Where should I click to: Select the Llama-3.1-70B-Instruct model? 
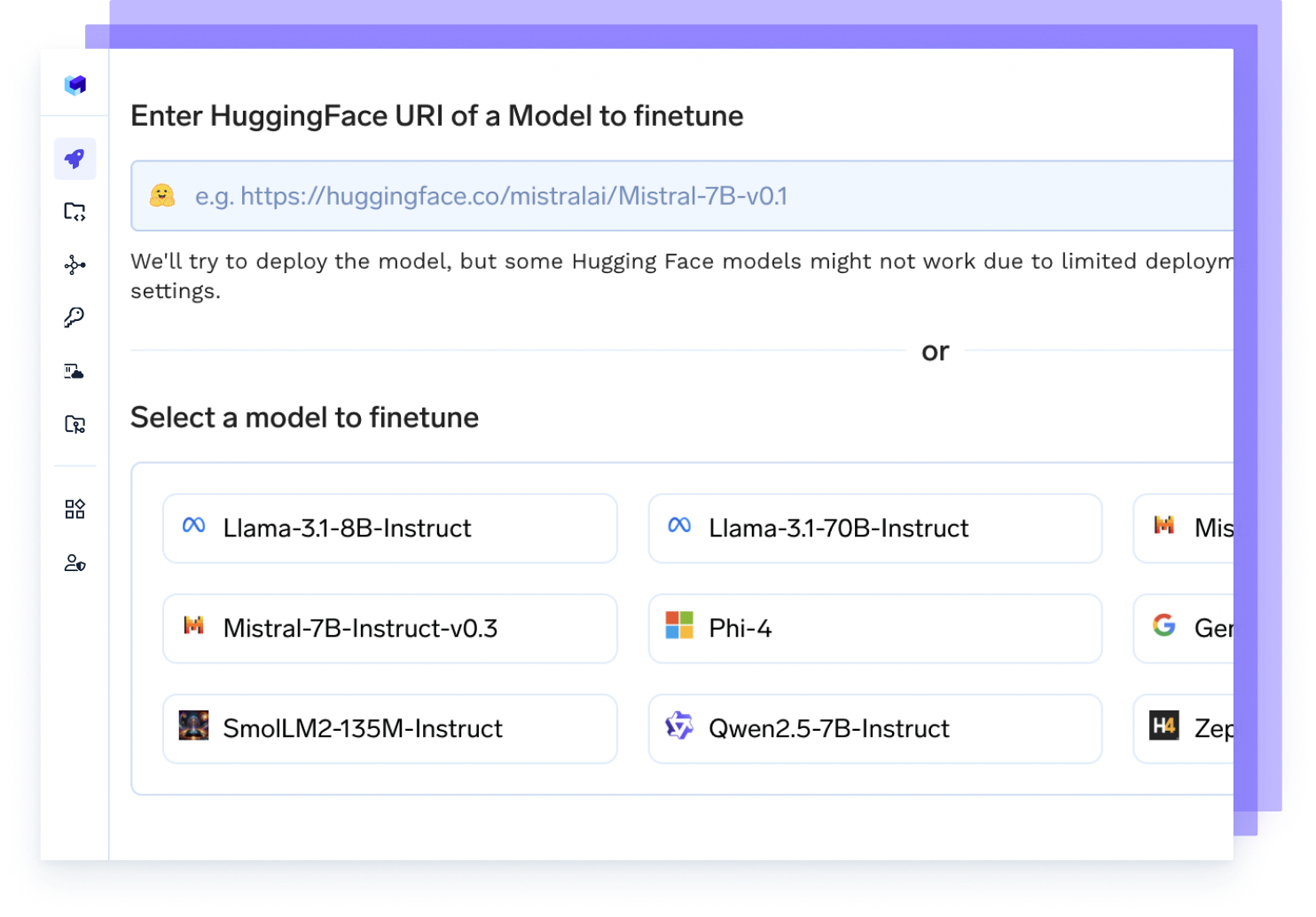[x=874, y=529]
